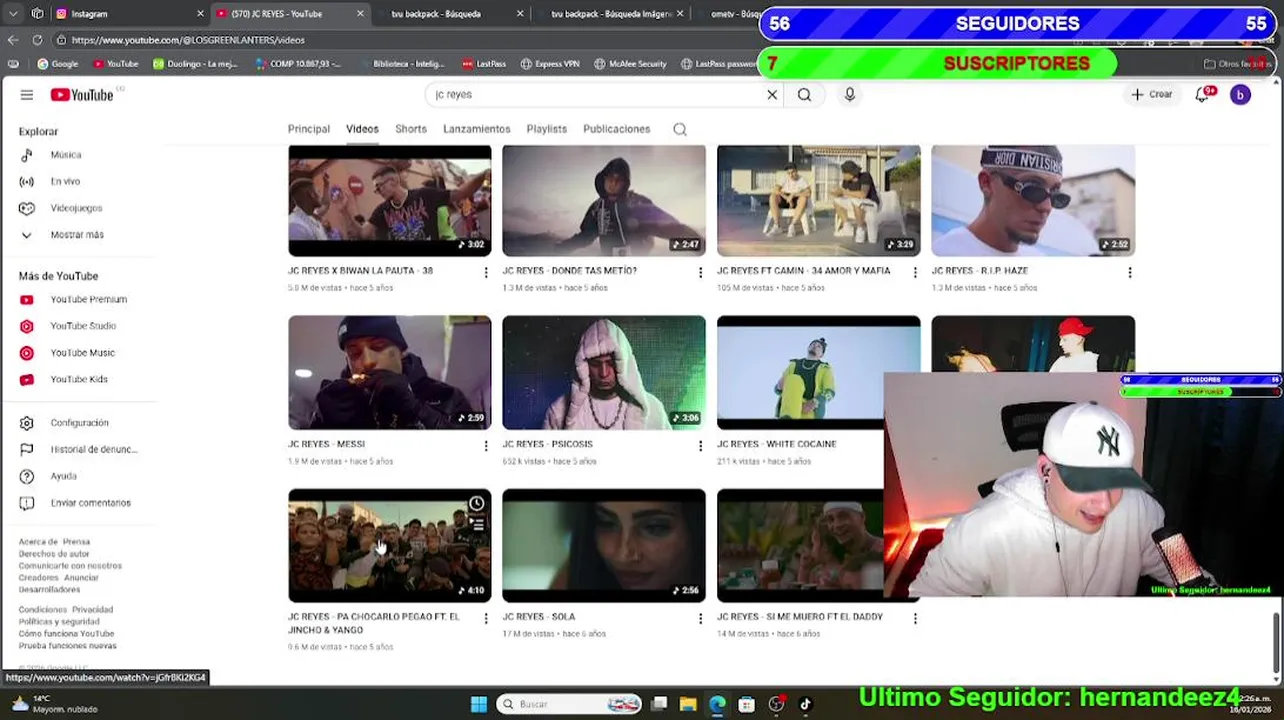The height and width of the screenshot is (720, 1284).
Task: Switch to the Principal channel tab
Action: point(309,129)
